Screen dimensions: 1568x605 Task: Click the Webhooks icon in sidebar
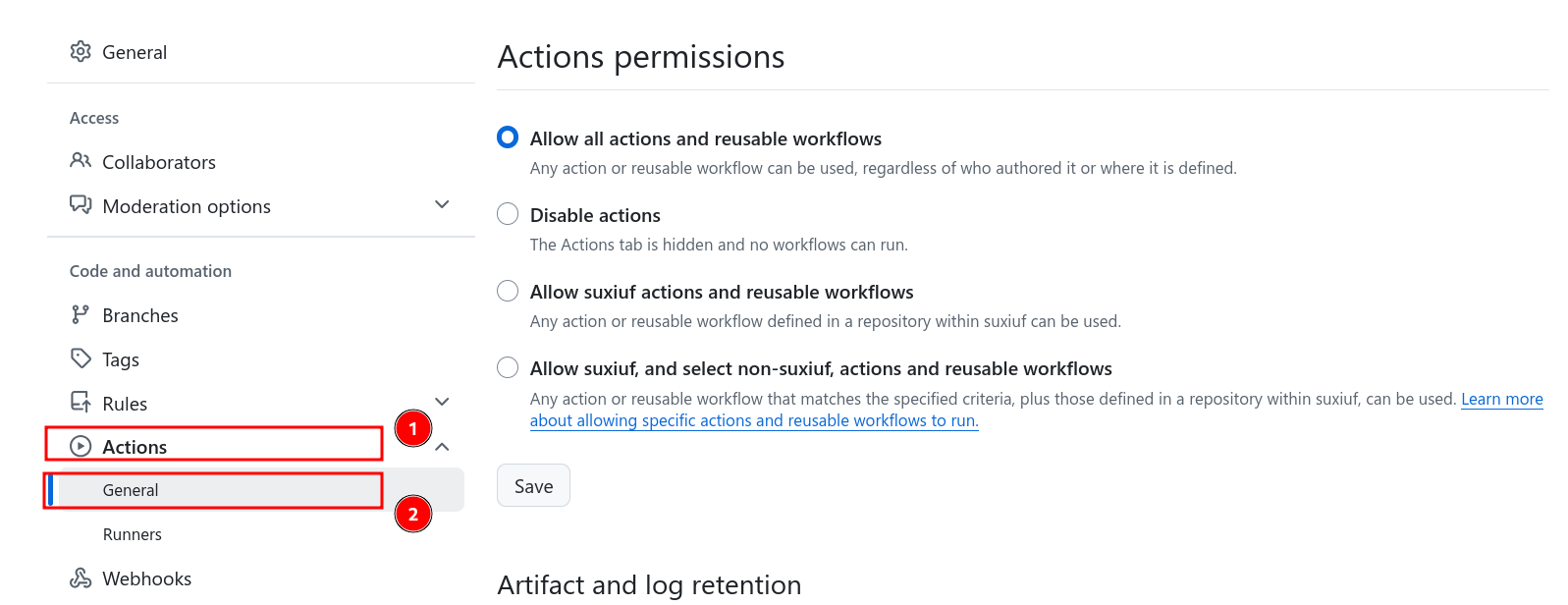pyautogui.click(x=81, y=578)
